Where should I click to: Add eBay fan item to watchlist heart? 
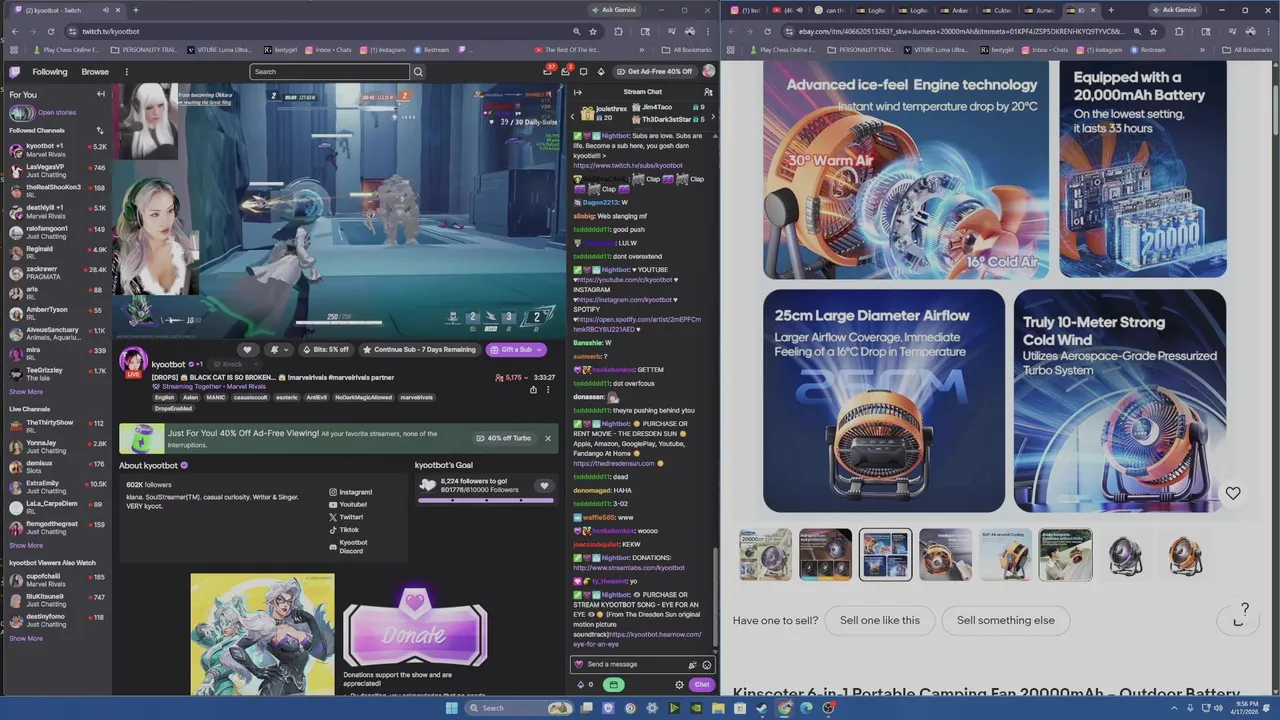1233,493
